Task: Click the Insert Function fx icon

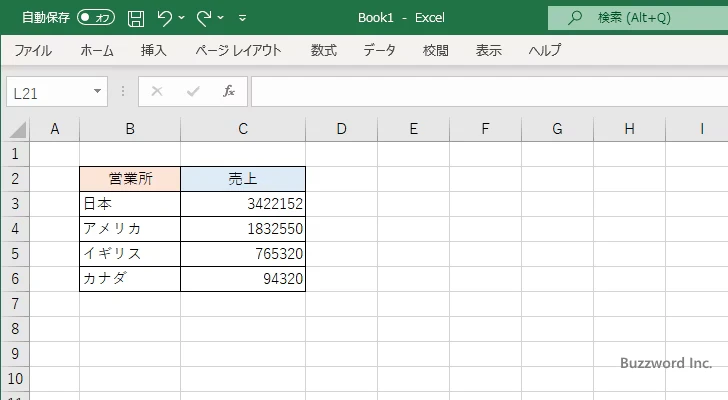Action: pyautogui.click(x=228, y=91)
